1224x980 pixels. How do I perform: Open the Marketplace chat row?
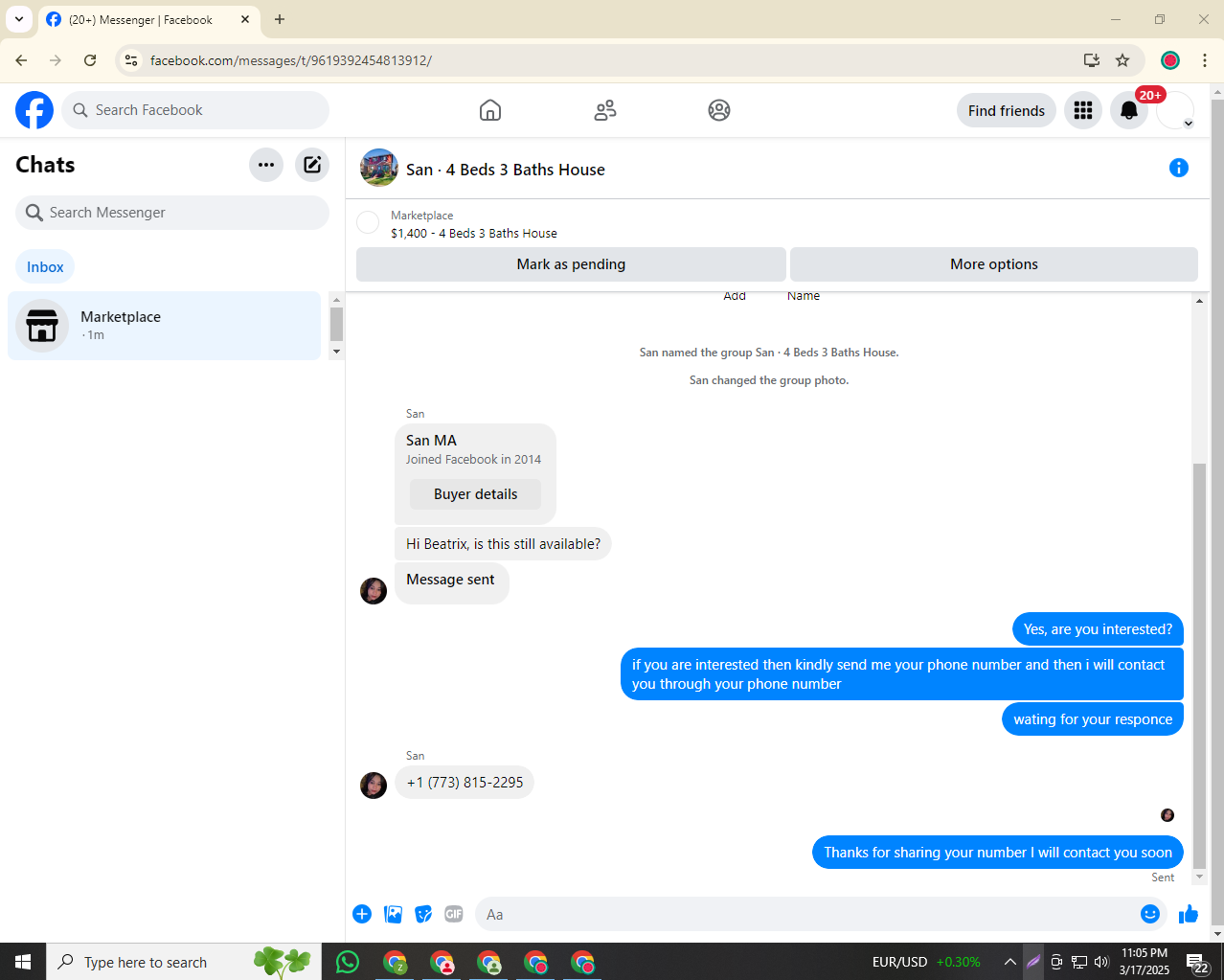pyautogui.click(x=164, y=326)
